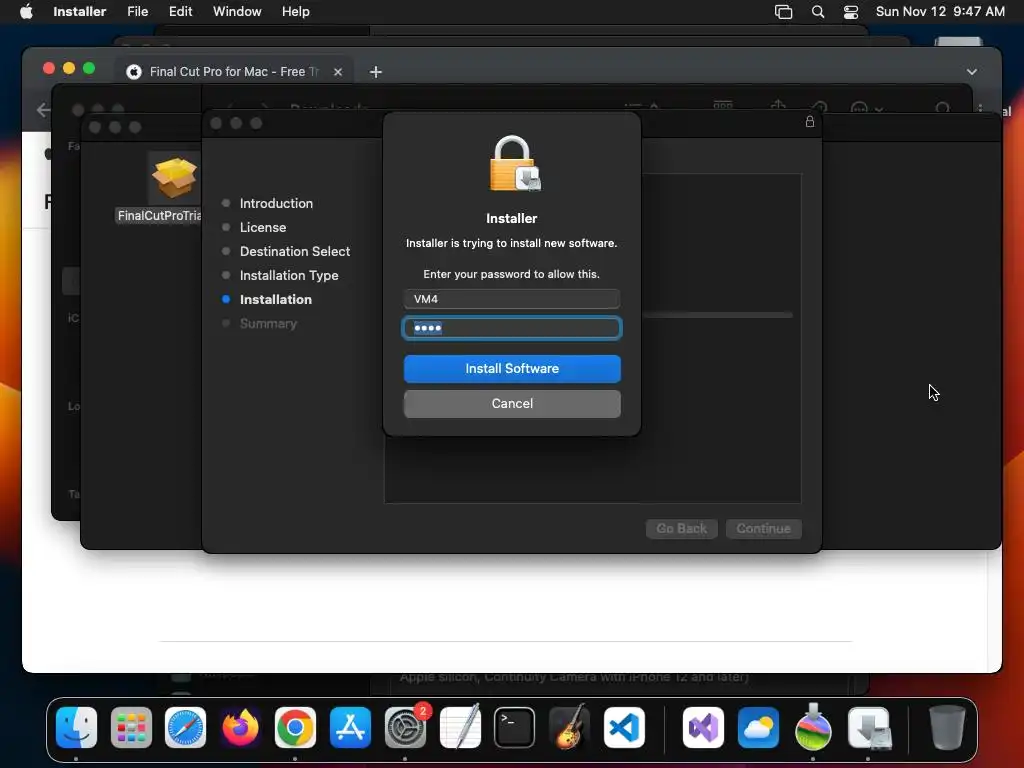Click the installation progress bar
This screenshot has width=1024, height=768.
(717, 315)
